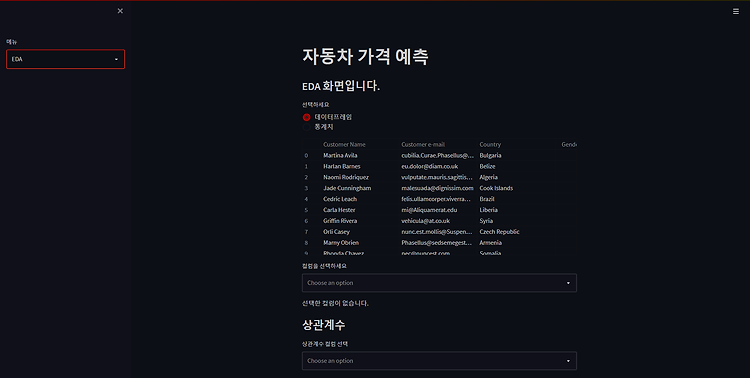Open the 상관계수 컬럼 선택 multiselect dropdown
The image size is (750, 378).
click(439, 361)
